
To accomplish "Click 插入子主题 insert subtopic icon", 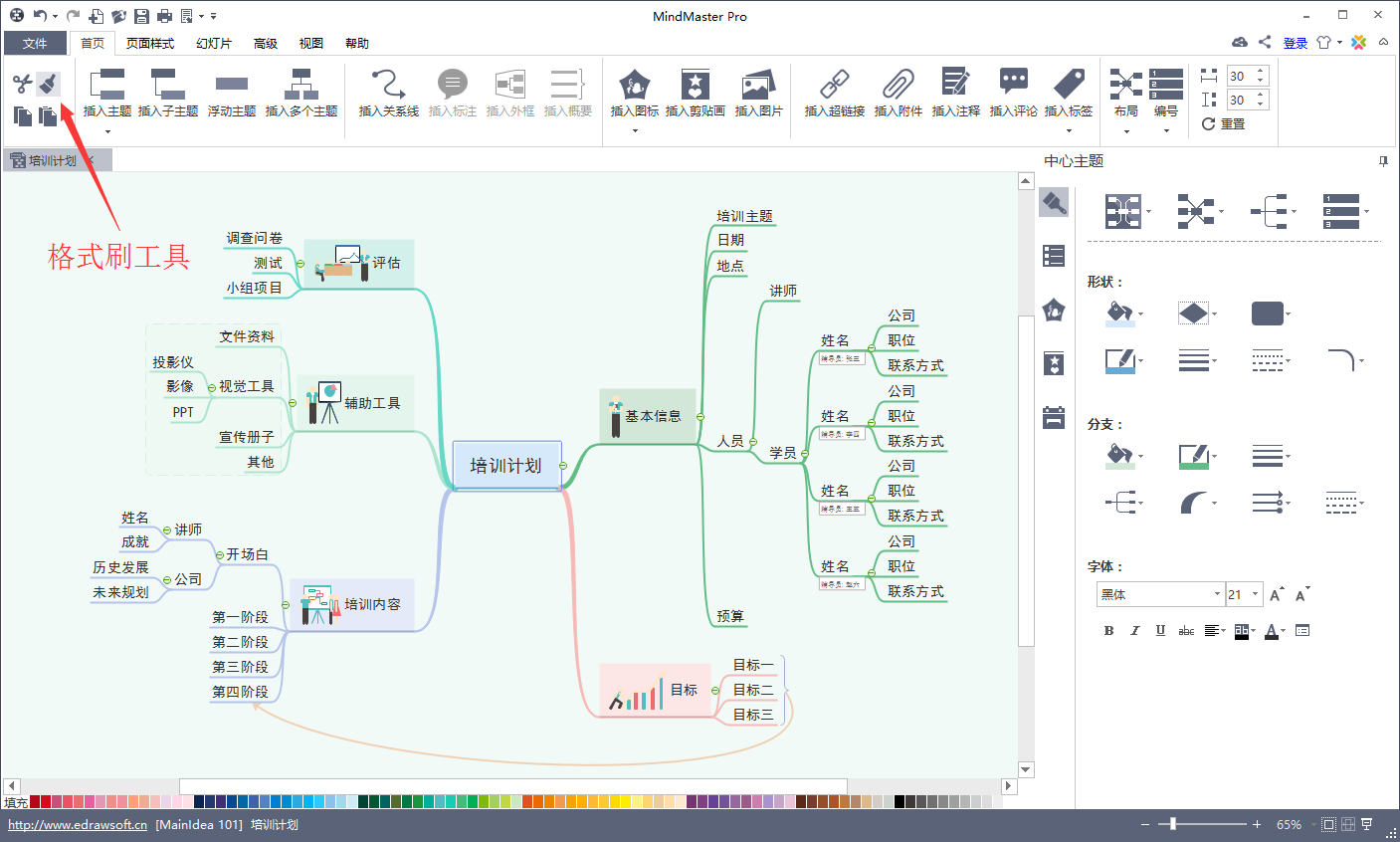I will tap(167, 86).
